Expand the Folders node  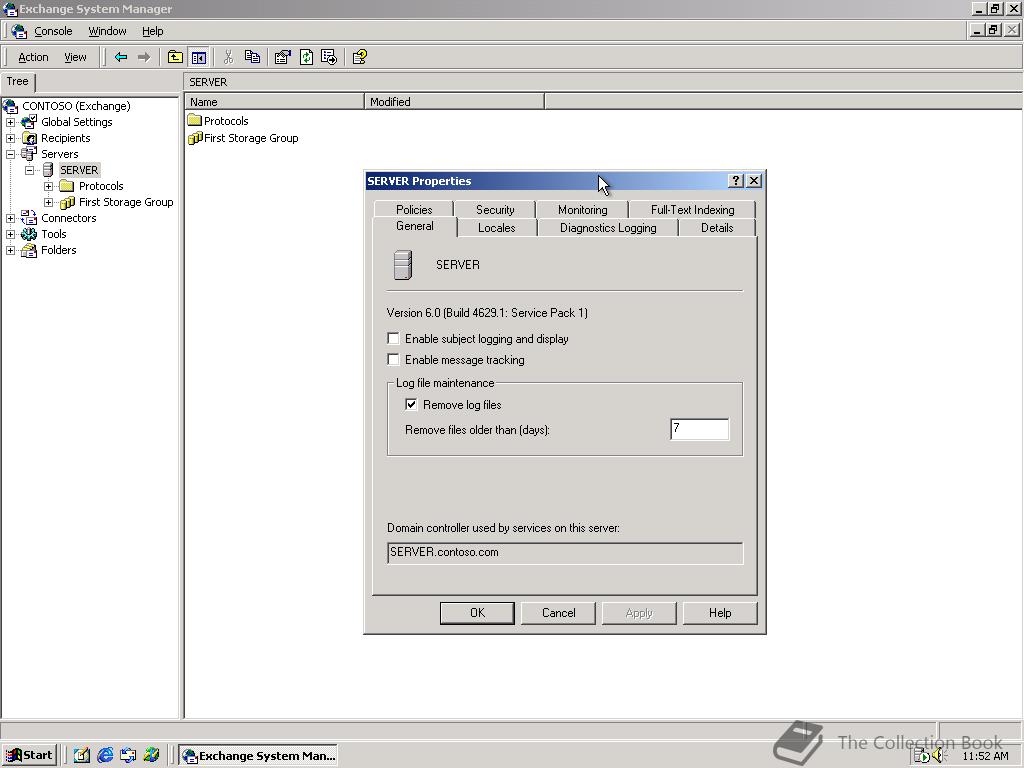(10, 250)
